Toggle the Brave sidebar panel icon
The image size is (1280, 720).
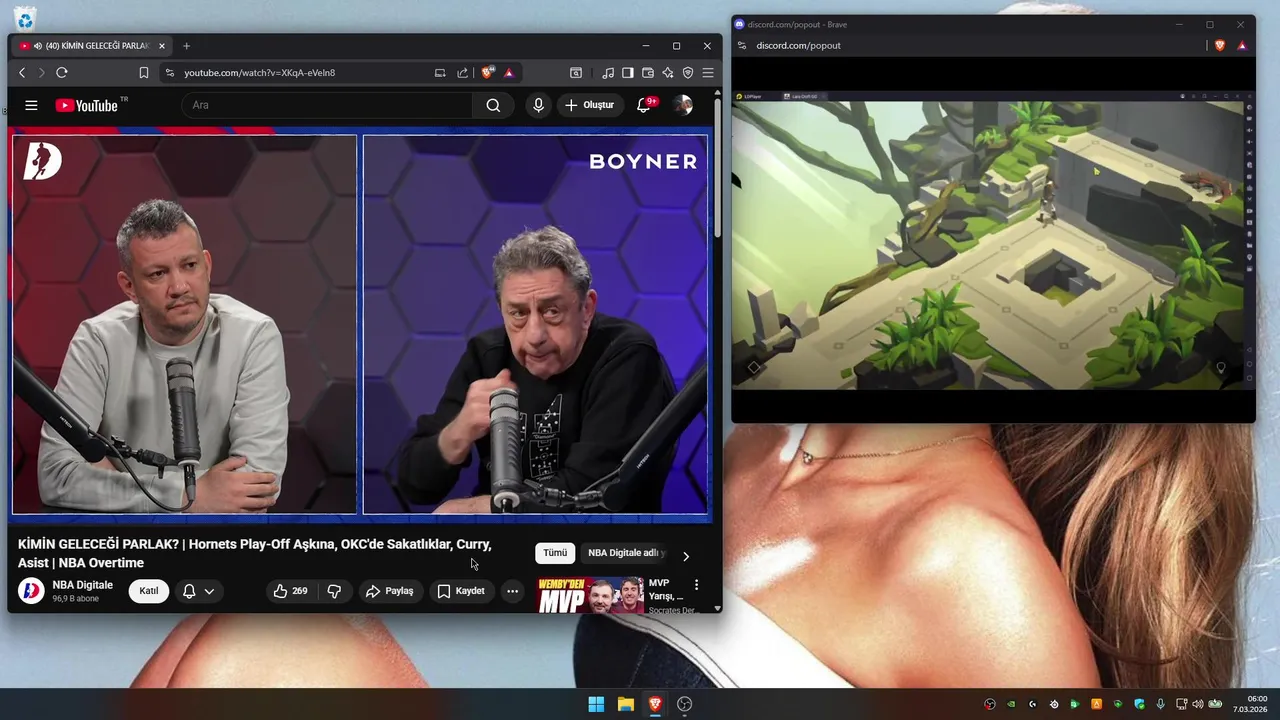pyautogui.click(x=628, y=73)
